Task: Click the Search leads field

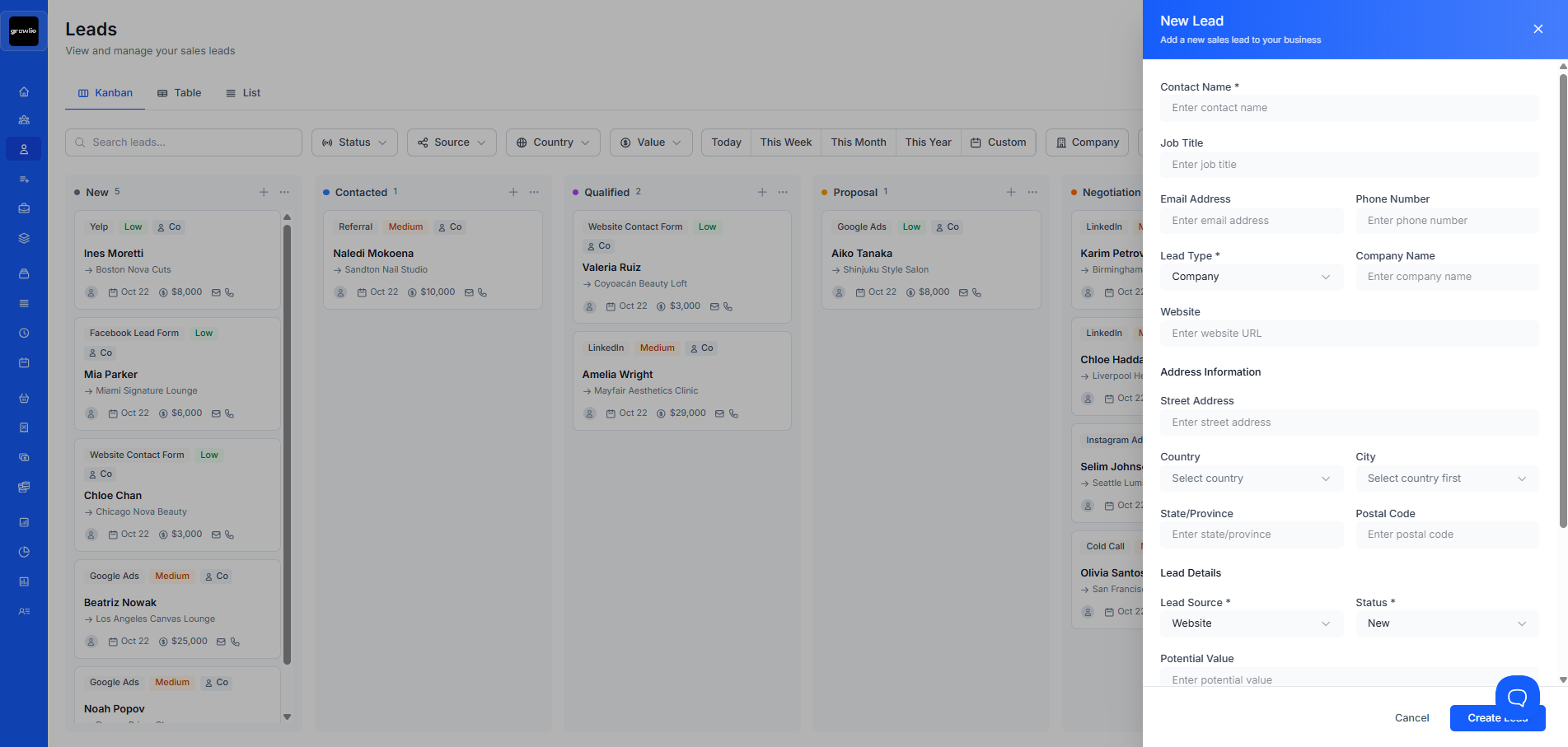Action: [184, 142]
